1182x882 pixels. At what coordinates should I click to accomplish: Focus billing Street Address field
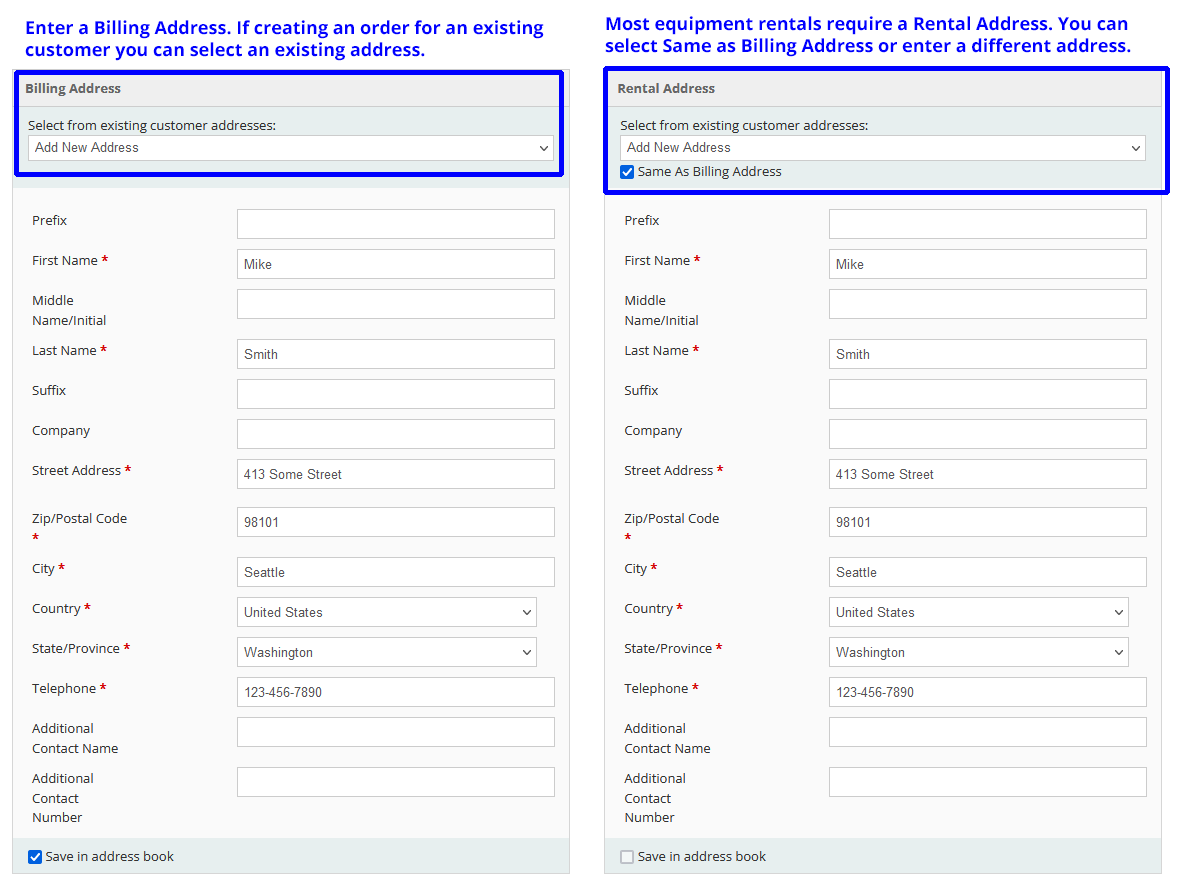coord(395,474)
